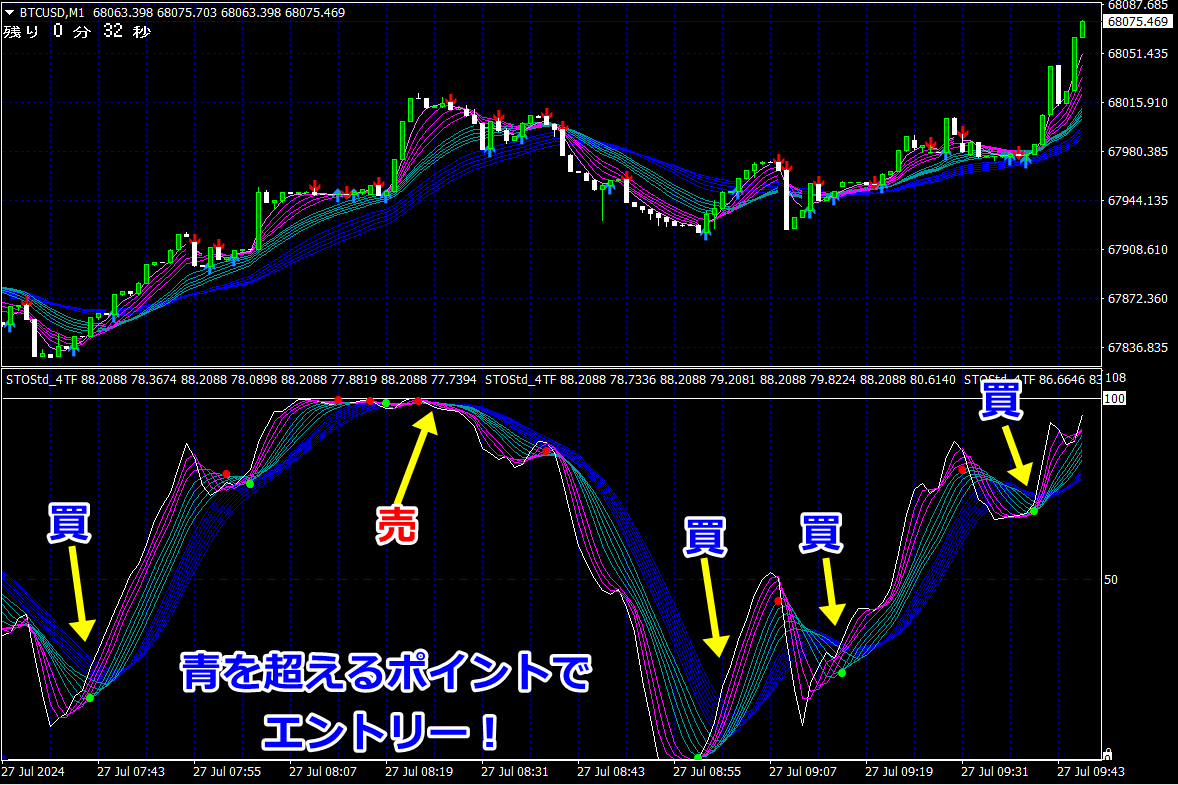The image size is (1178, 785).
Task: Click the 27 Jul 07:43 time label
Action: coord(131,771)
